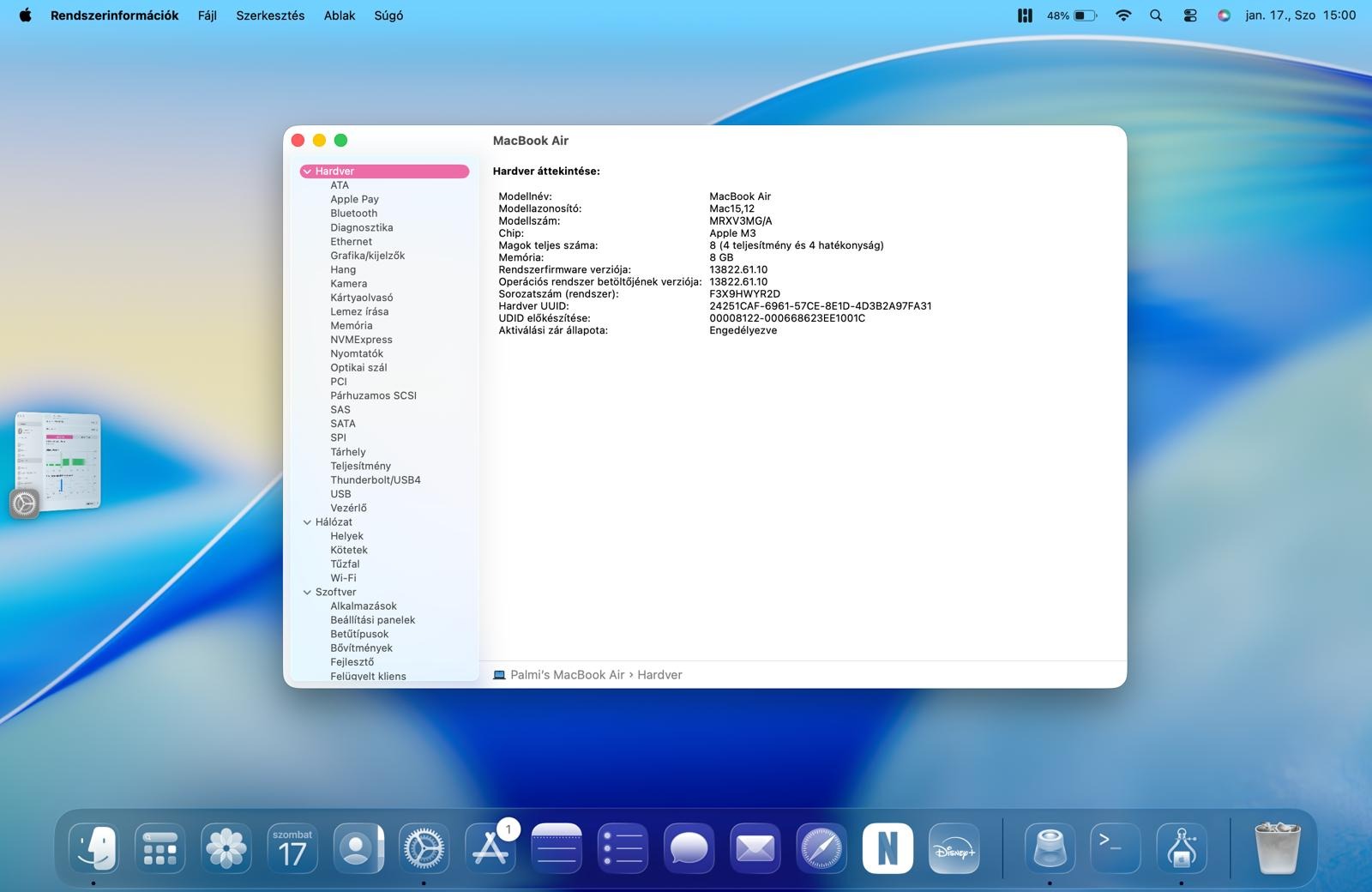Viewport: 1372px width, 892px height.
Task: Select Ethernet in the sidebar
Action: [x=351, y=242]
